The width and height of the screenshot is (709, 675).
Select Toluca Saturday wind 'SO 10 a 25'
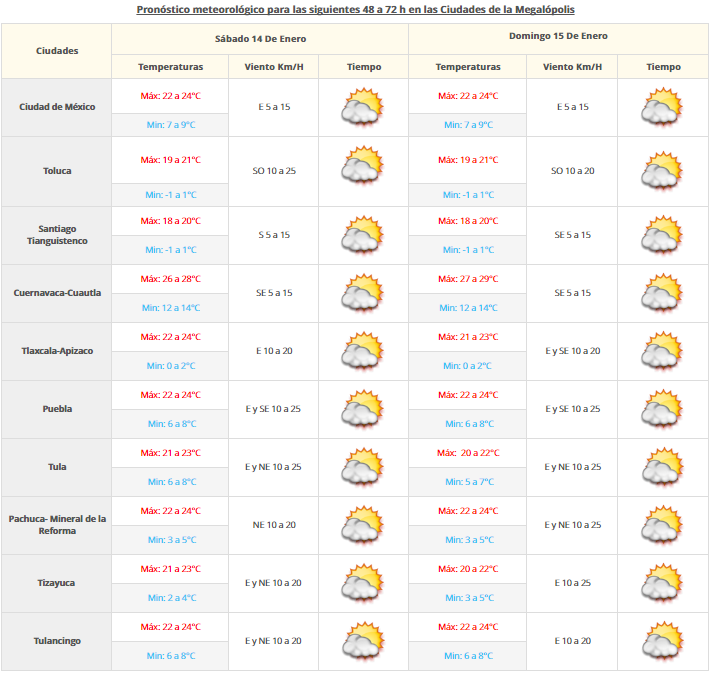(274, 171)
